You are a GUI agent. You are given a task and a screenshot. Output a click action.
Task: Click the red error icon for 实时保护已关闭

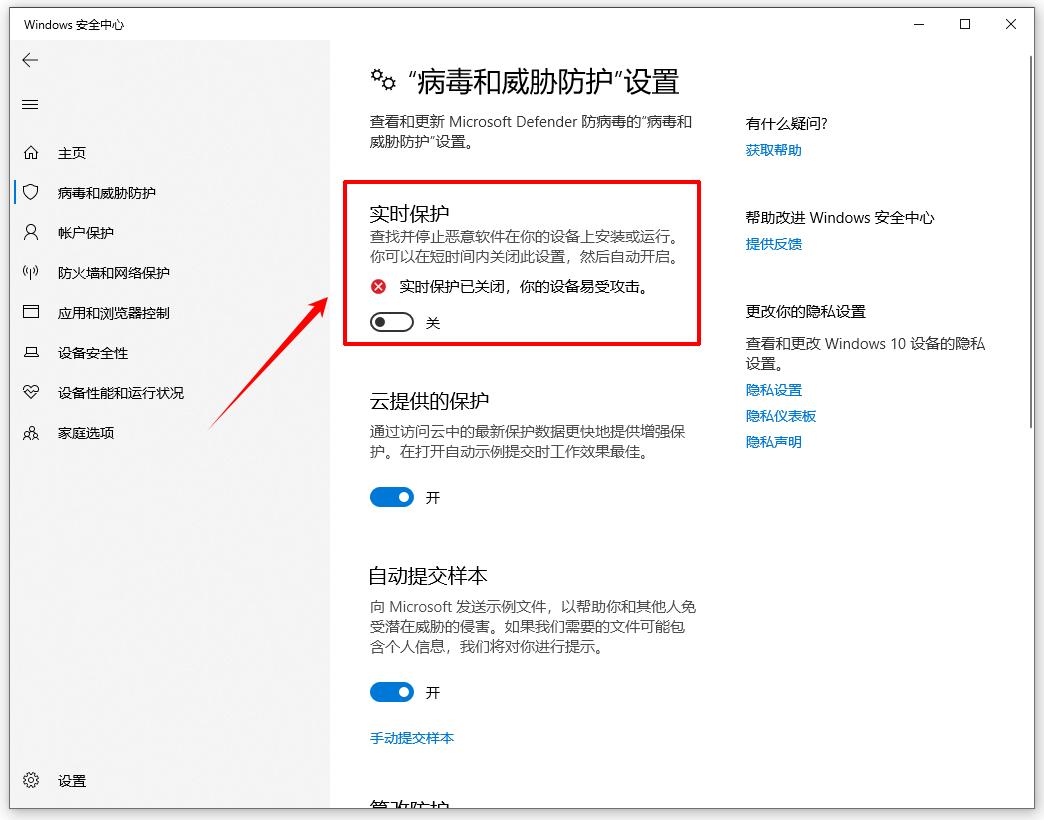pos(378,287)
